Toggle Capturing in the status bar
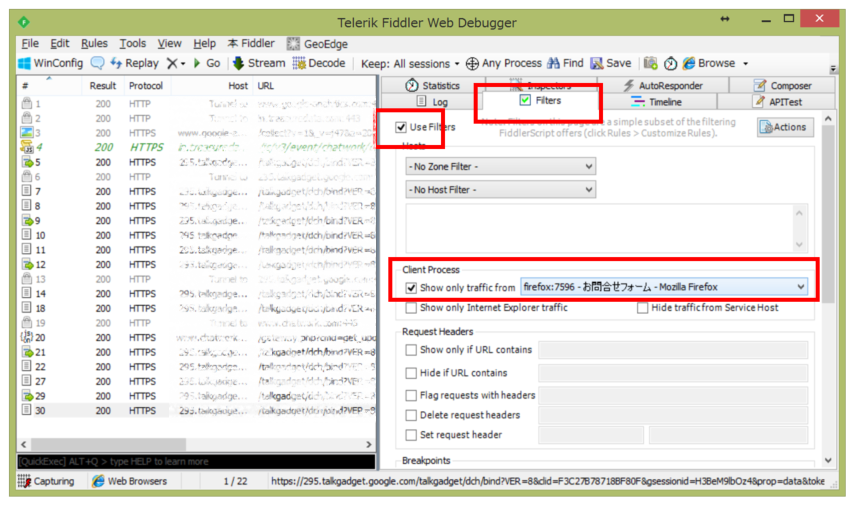 point(46,481)
